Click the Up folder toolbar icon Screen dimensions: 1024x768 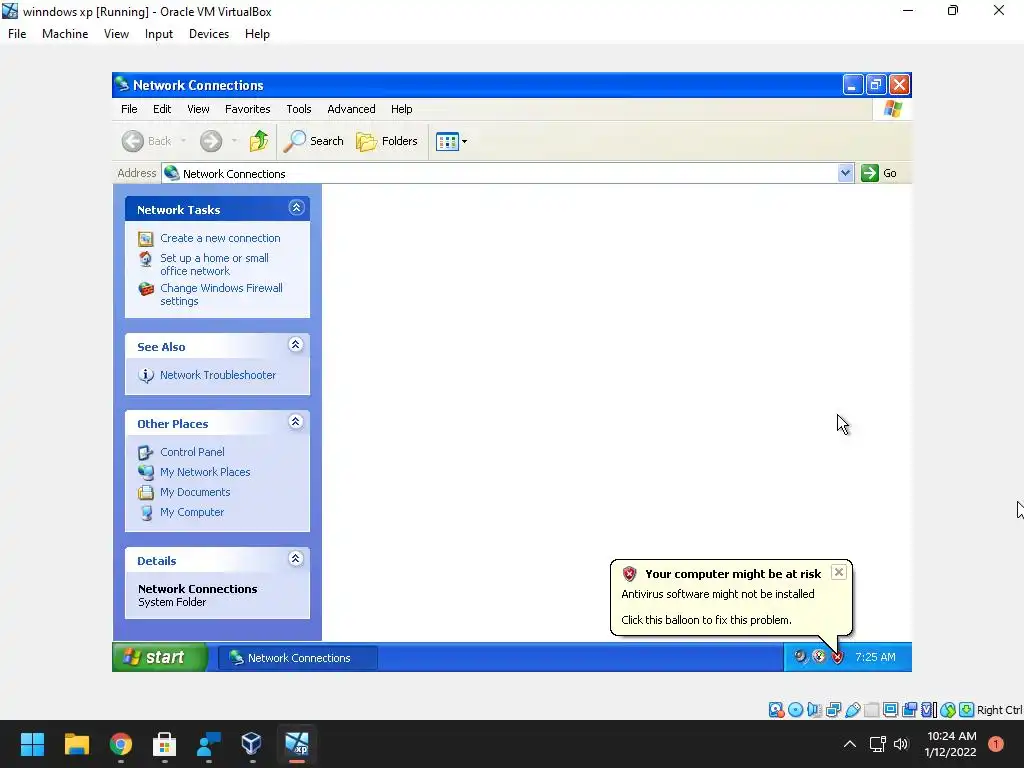[x=259, y=140]
